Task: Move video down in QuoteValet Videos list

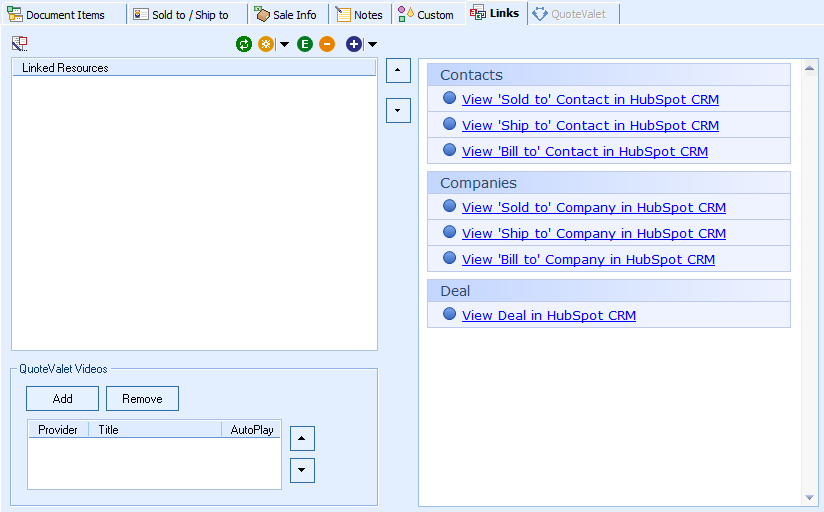Action: tap(302, 470)
